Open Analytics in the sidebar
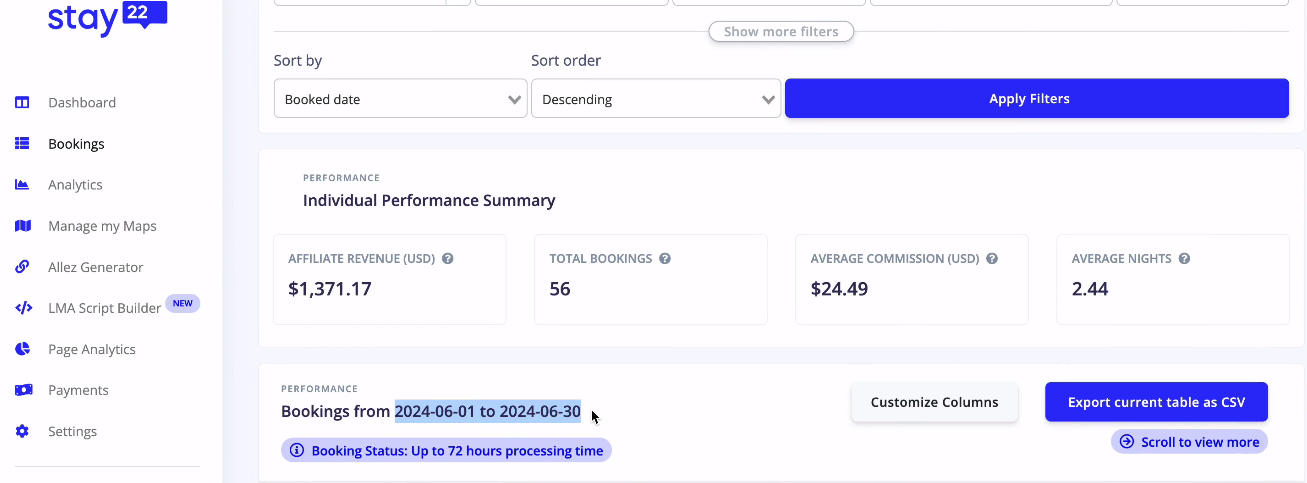This screenshot has height=483, width=1307. 75,184
